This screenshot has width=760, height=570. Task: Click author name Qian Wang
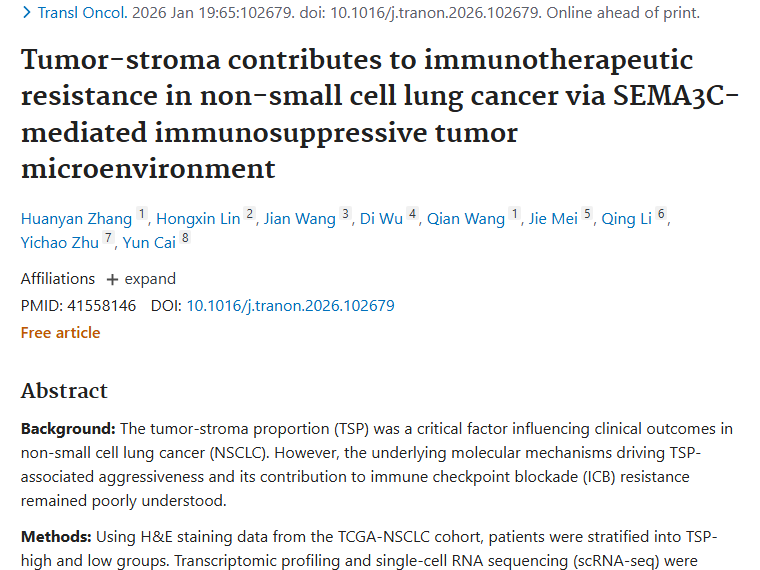click(x=466, y=219)
